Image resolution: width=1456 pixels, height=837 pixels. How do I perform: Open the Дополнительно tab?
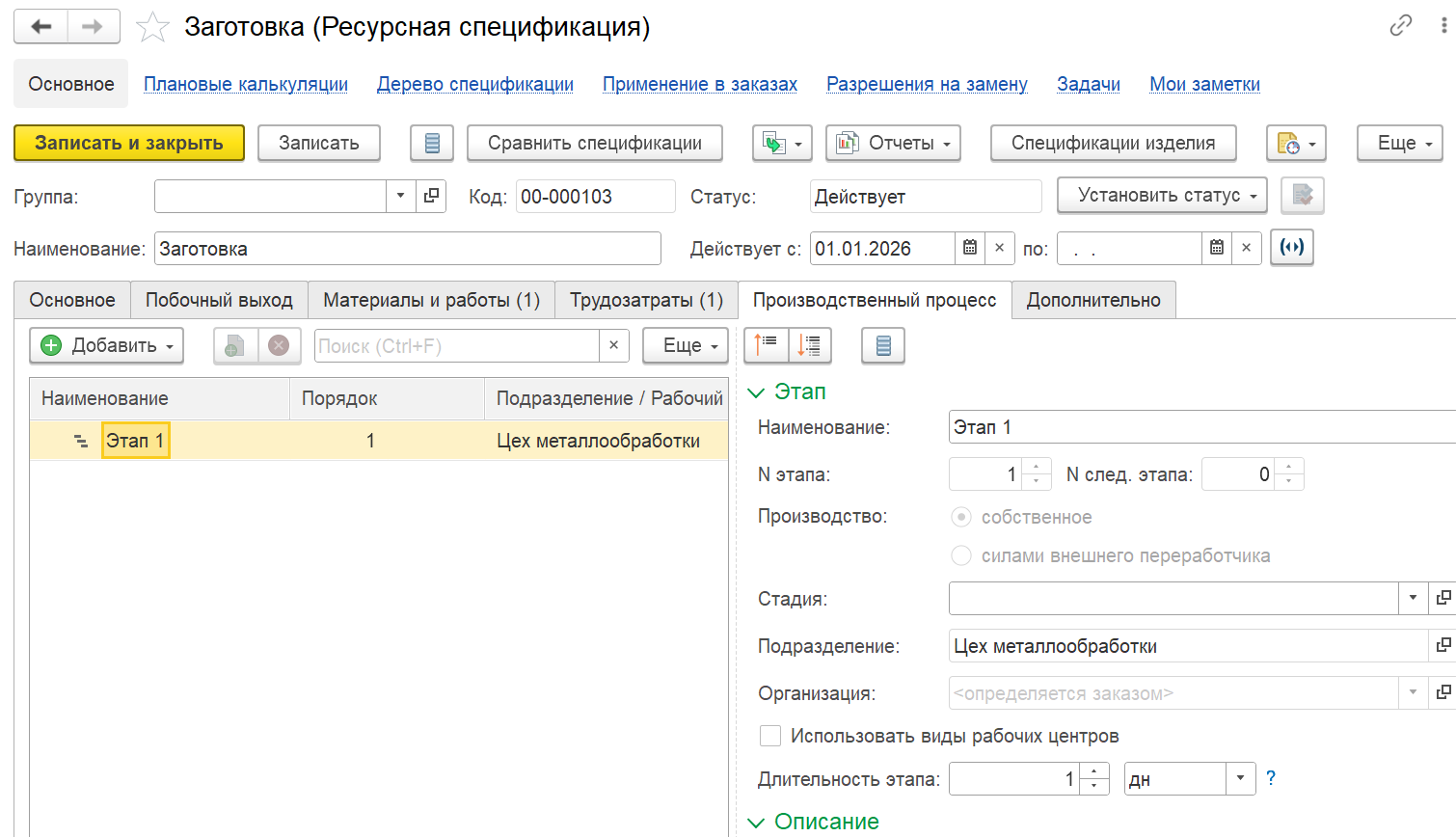1093,300
